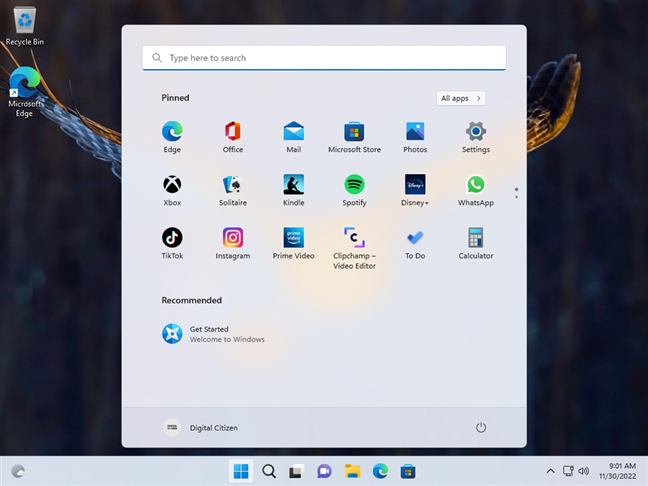
Task: Open the Calculator app
Action: coord(476,244)
